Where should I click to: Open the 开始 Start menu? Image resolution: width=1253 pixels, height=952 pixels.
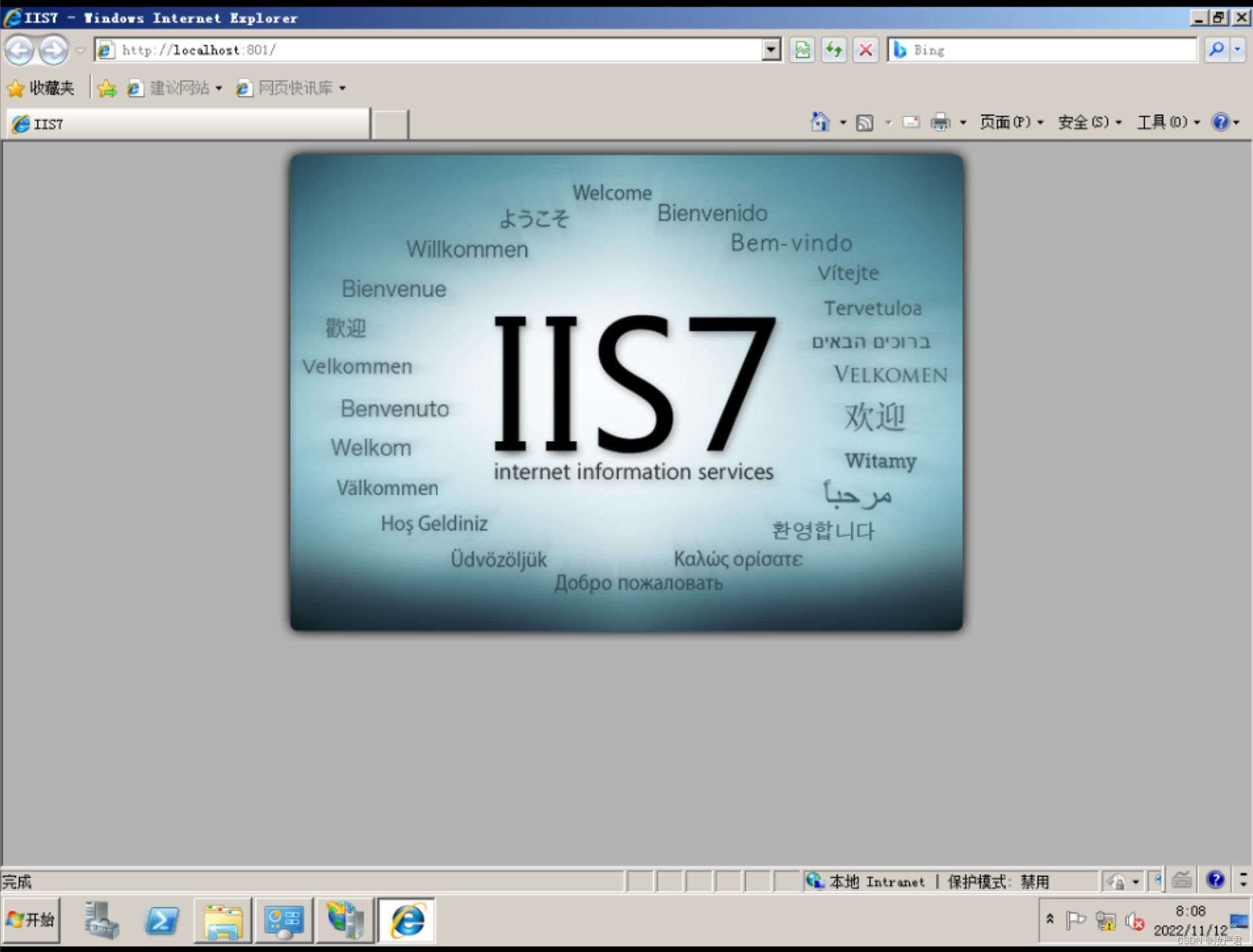31,921
